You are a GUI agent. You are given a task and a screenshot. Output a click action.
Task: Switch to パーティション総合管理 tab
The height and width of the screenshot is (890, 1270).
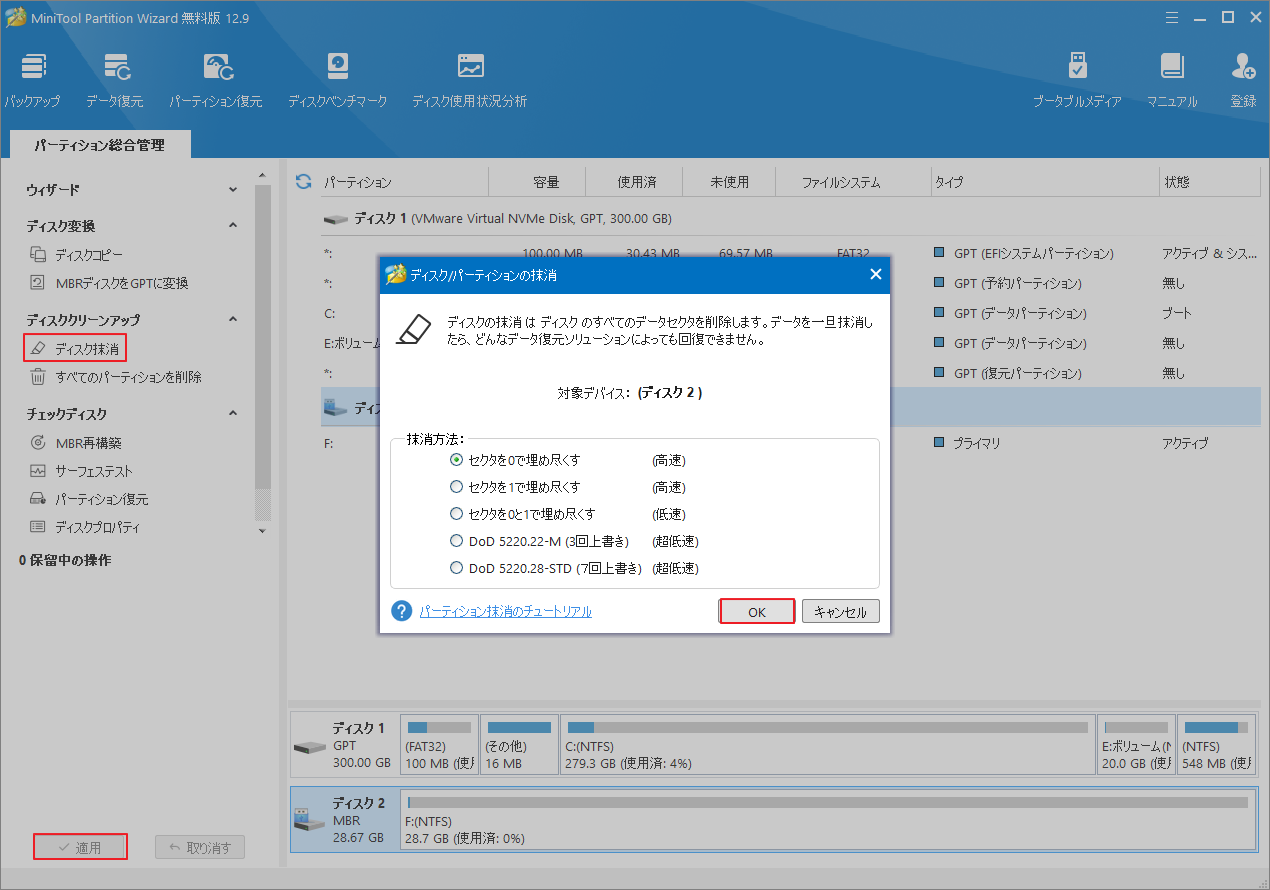[99, 145]
